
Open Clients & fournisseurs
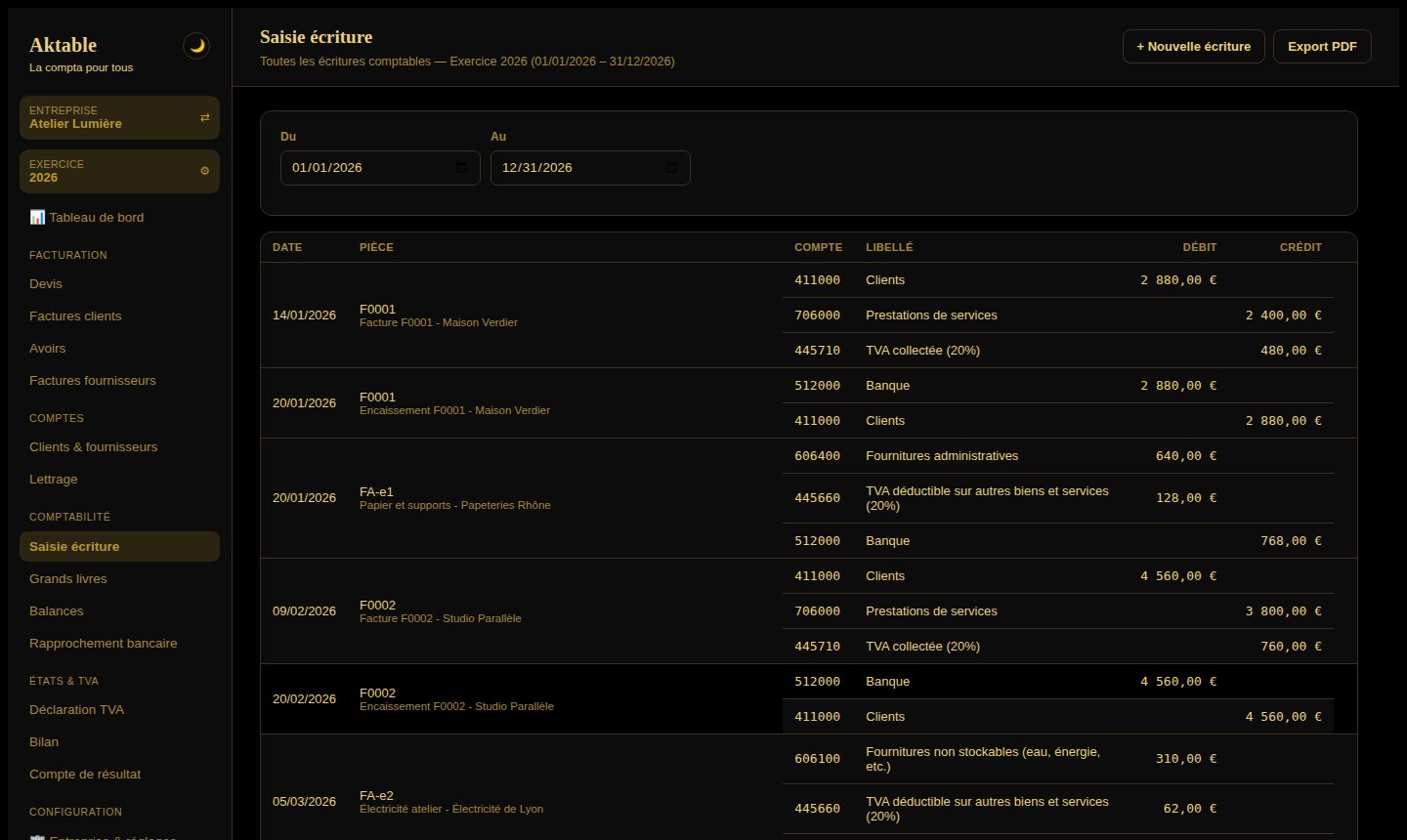pos(119,447)
